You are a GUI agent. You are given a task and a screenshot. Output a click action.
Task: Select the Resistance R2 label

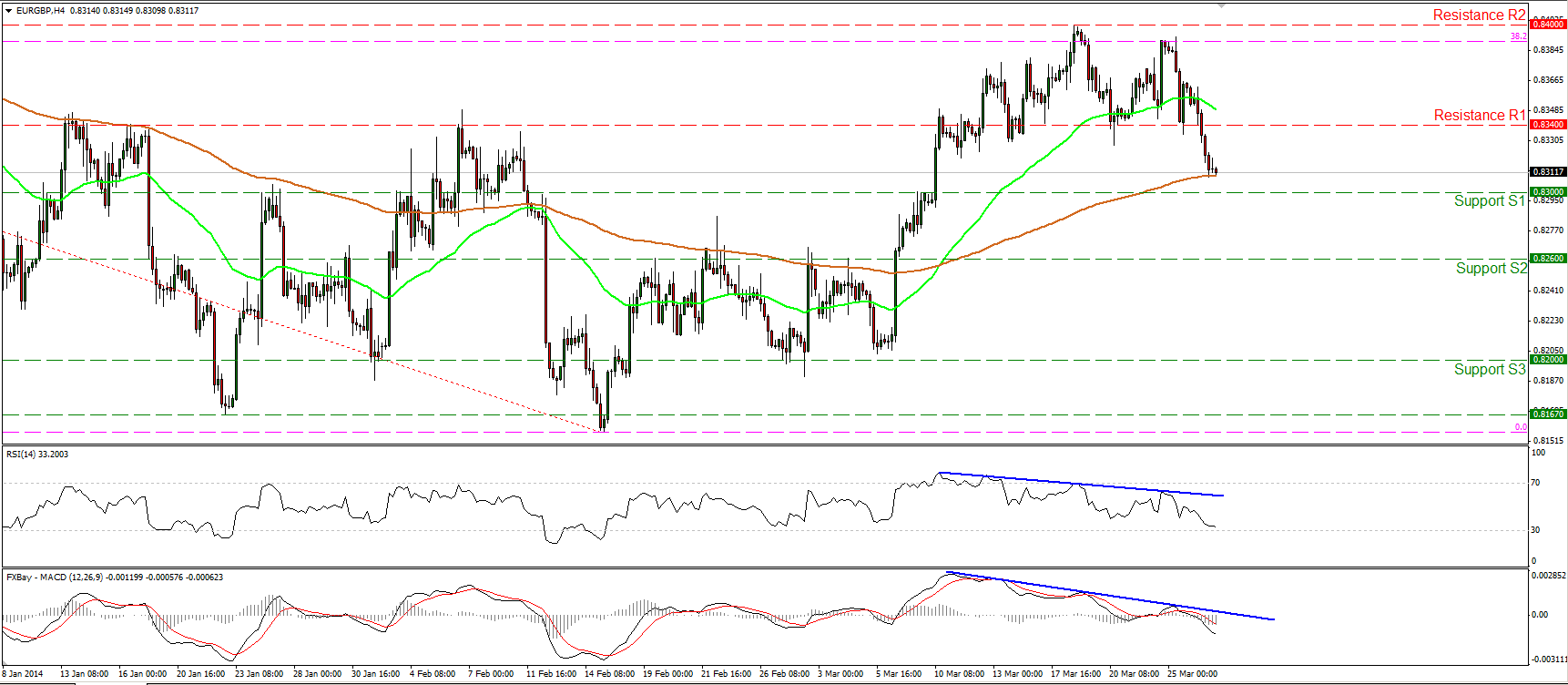tap(1479, 15)
